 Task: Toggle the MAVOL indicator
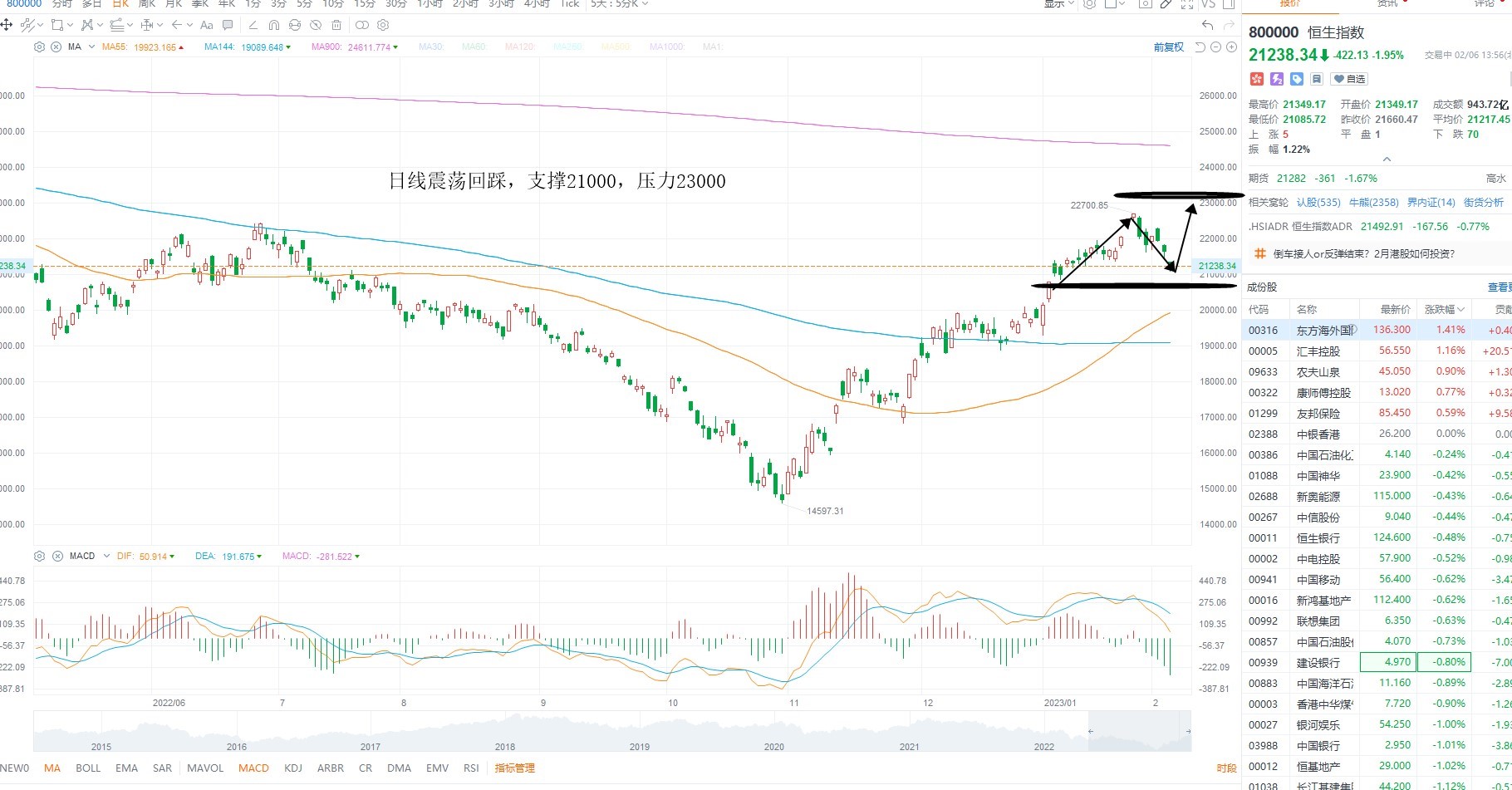[205, 768]
